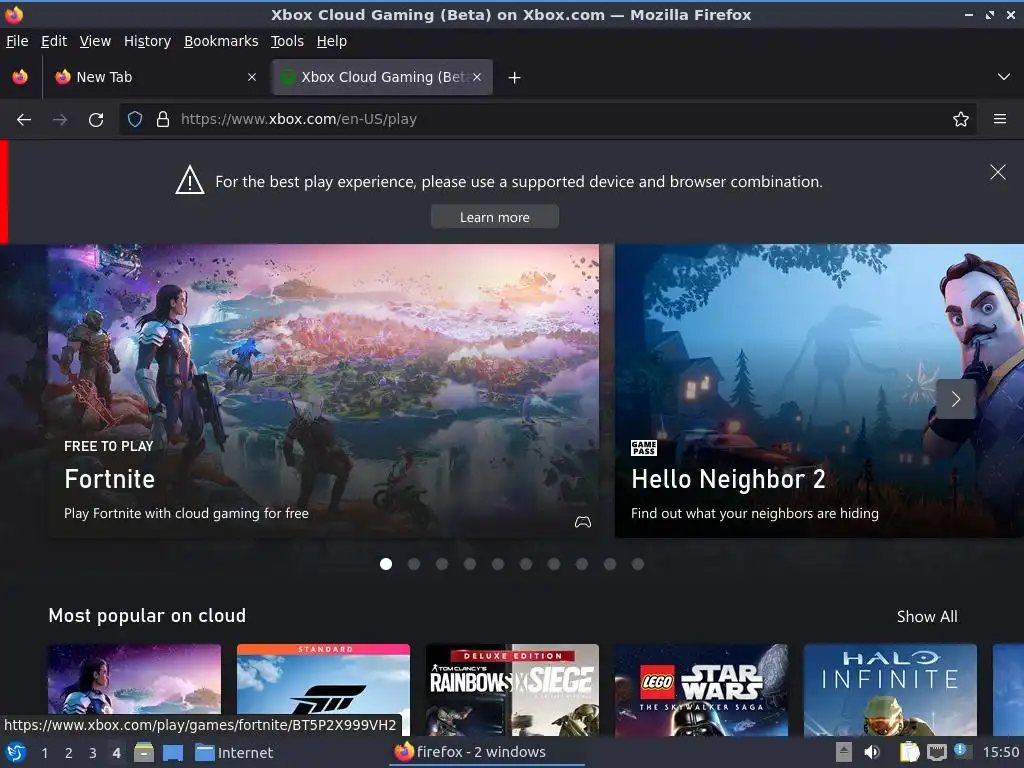Select the first carousel page dot
The image size is (1024, 768).
point(386,564)
